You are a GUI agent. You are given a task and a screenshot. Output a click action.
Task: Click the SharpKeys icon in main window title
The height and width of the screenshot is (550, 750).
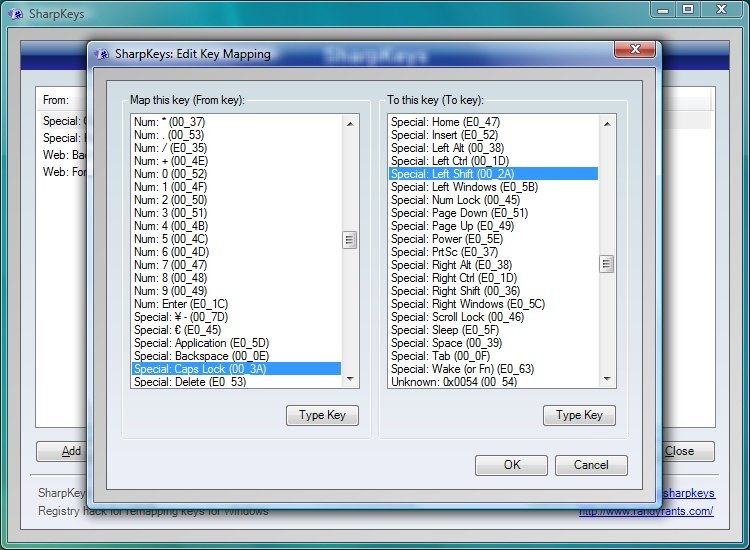click(x=15, y=14)
